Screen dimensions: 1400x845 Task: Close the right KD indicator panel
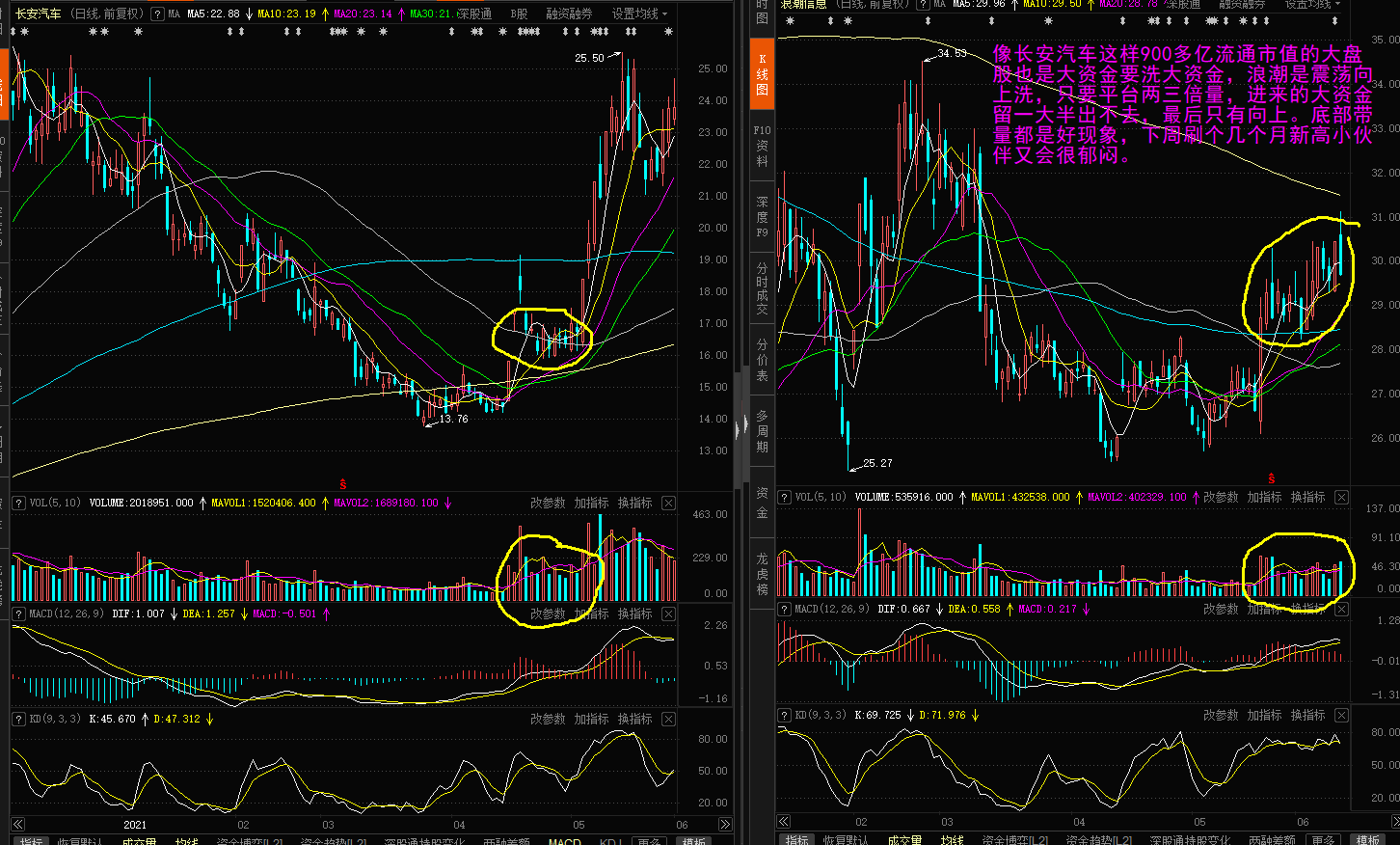coord(1341,715)
